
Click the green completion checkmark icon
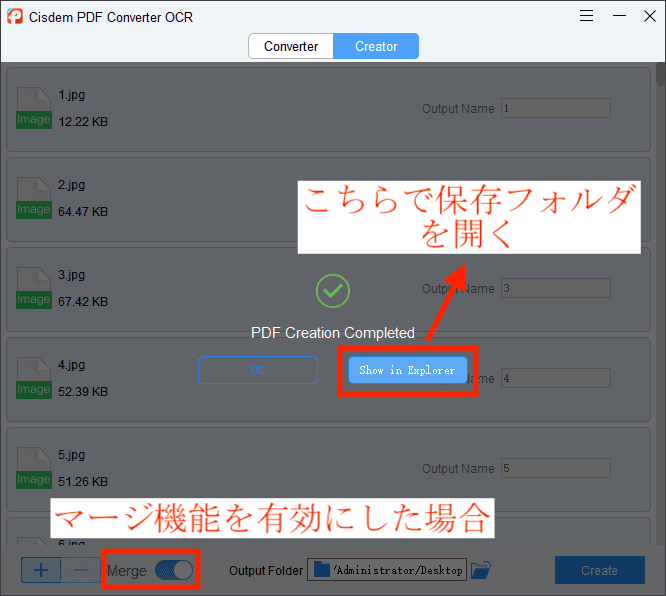click(x=333, y=291)
